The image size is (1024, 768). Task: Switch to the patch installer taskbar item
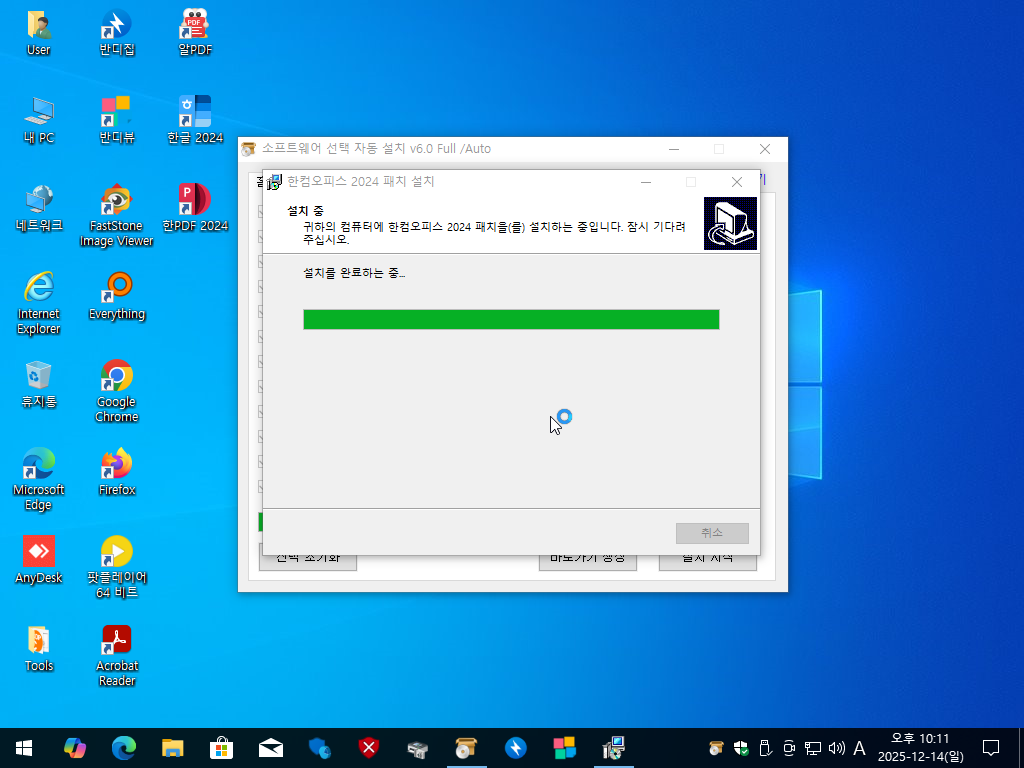pos(614,748)
